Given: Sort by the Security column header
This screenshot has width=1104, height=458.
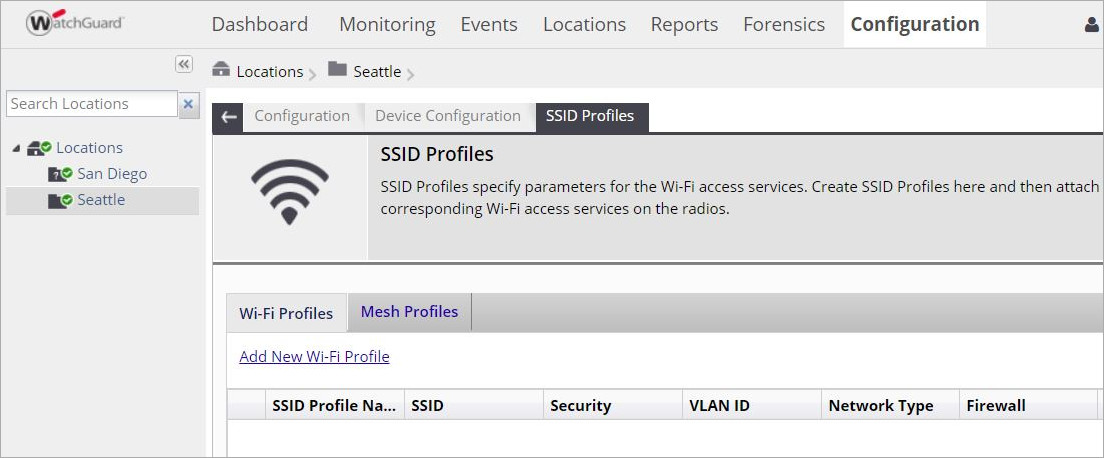Looking at the screenshot, I should [x=580, y=405].
